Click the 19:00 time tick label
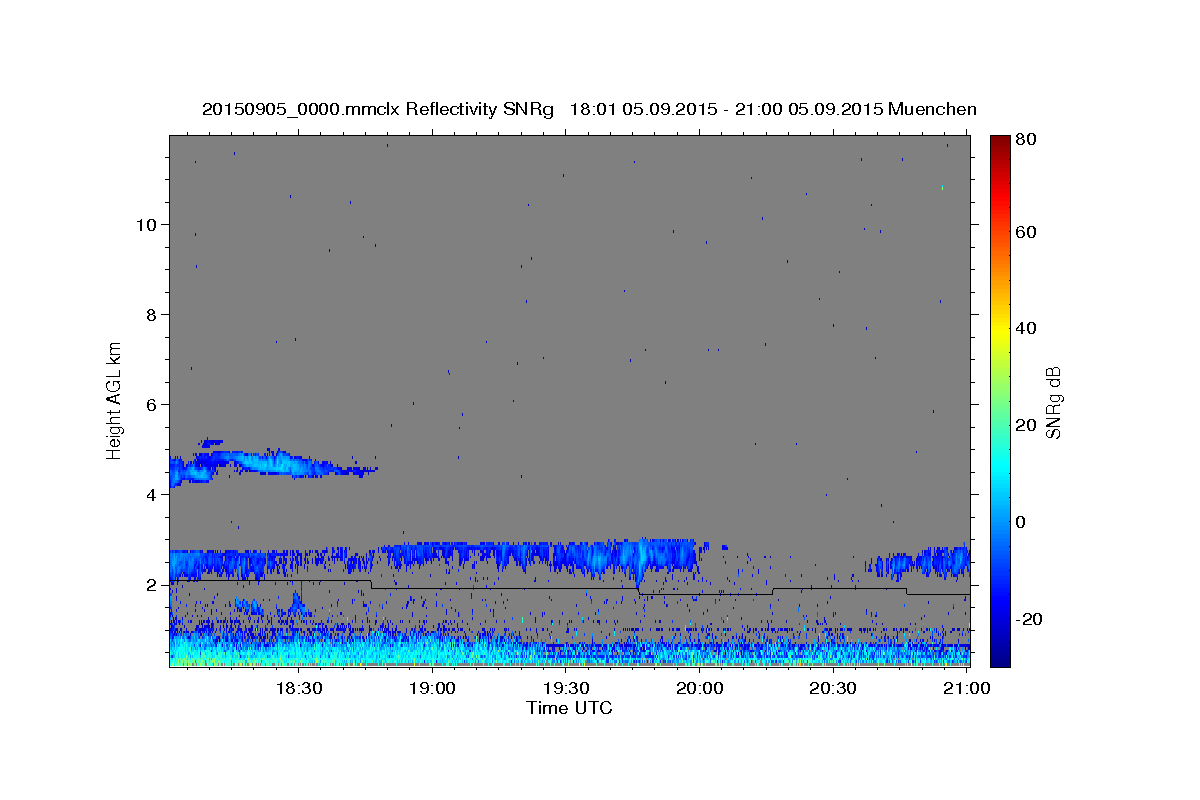This screenshot has width=1200, height=800. coord(432,688)
